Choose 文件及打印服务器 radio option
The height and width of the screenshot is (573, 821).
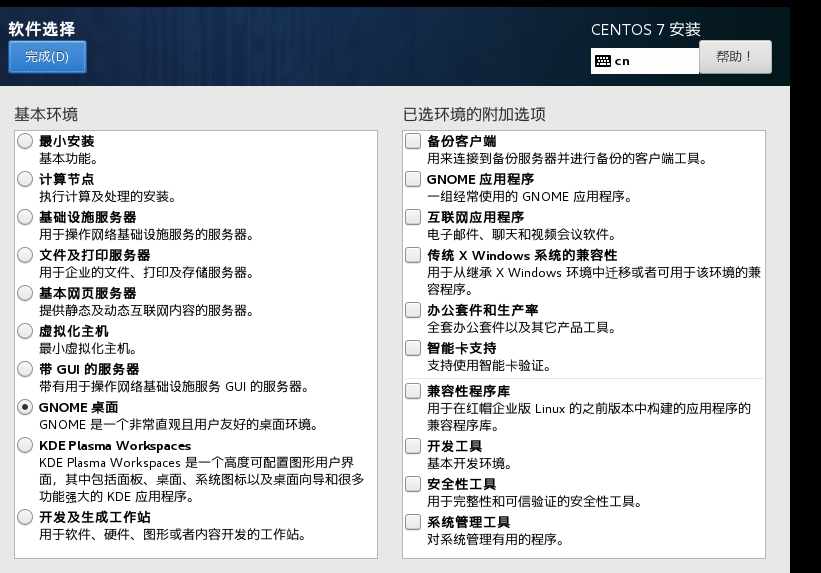(25, 255)
